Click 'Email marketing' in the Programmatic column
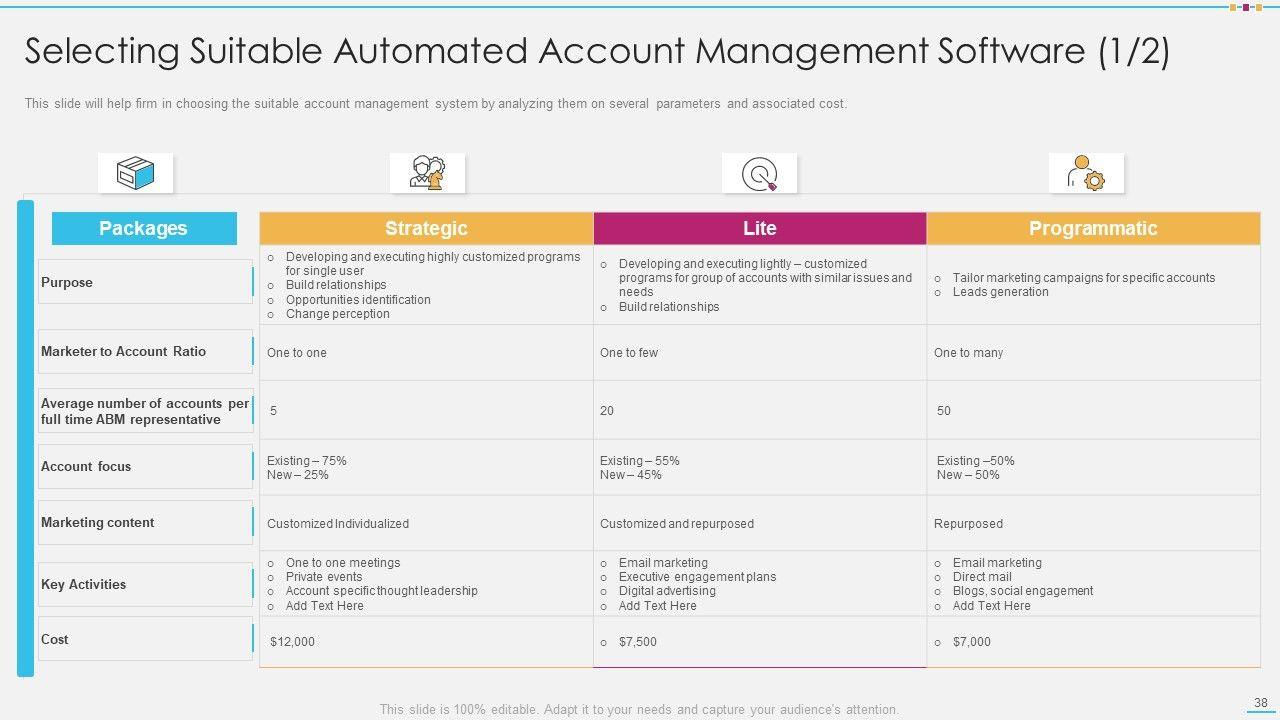Viewport: 1280px width, 720px height. [x=997, y=563]
